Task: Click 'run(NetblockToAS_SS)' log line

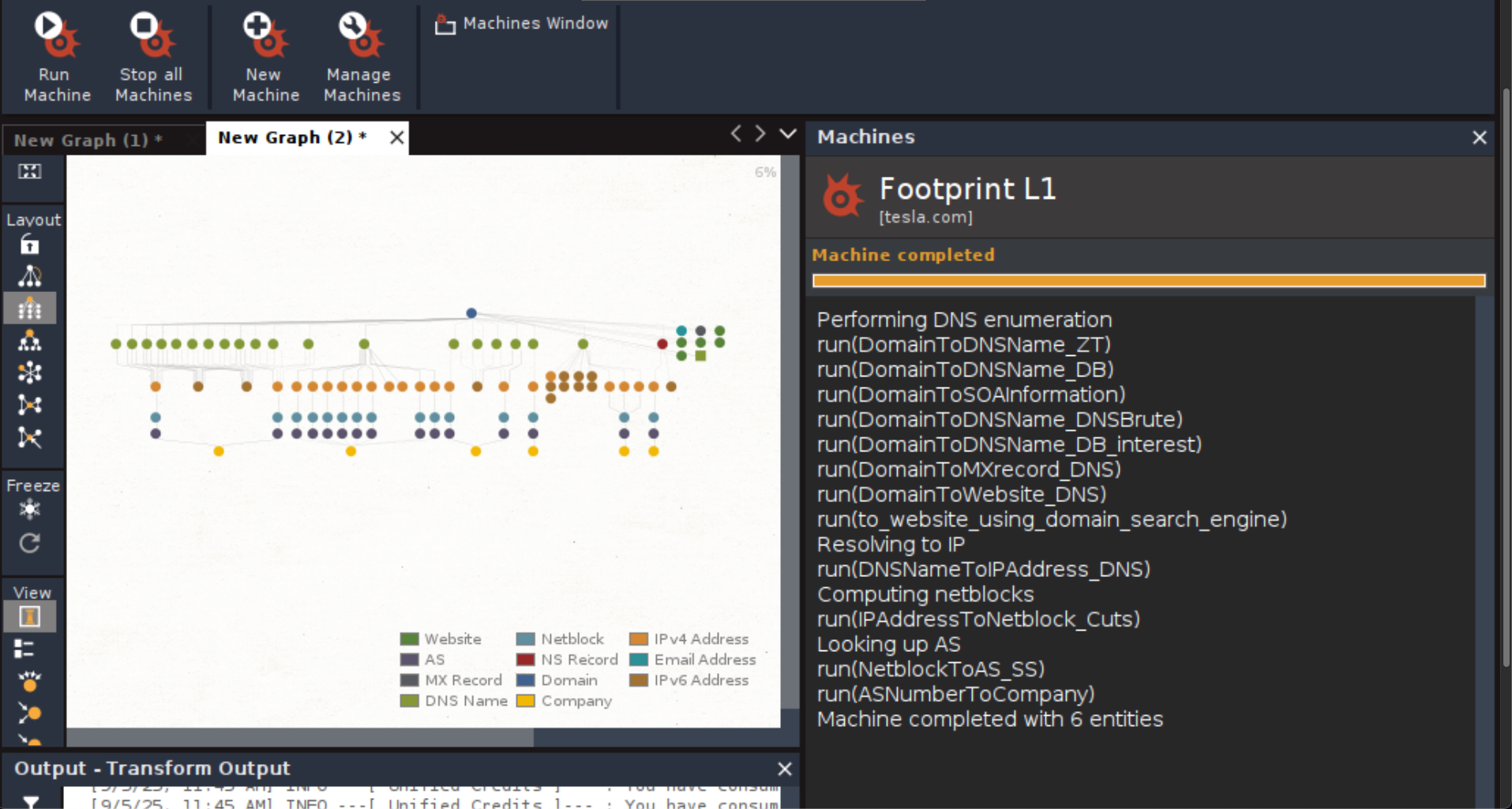Action: click(931, 669)
